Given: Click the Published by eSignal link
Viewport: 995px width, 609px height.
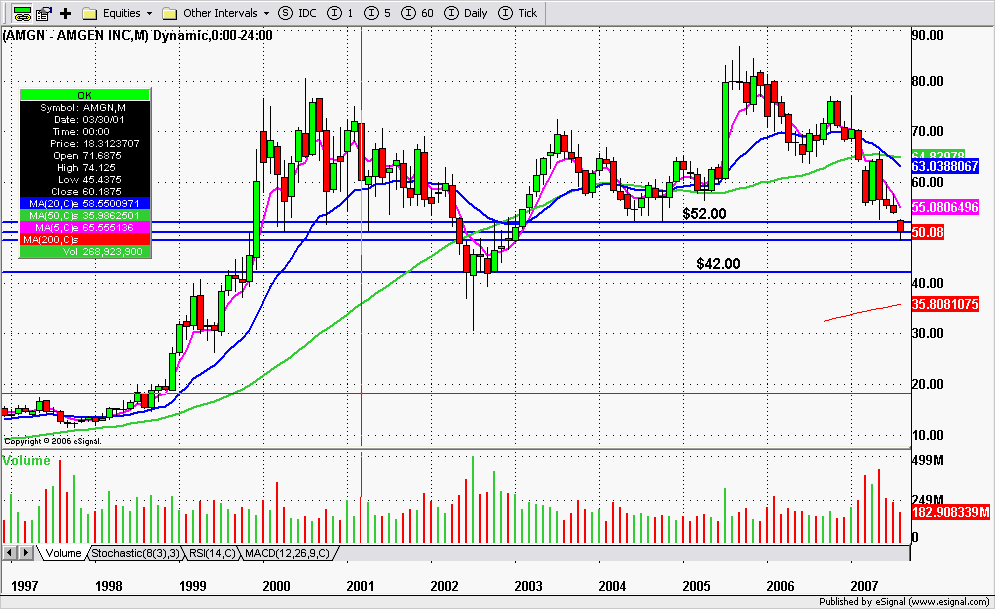Looking at the screenshot, I should [904, 601].
